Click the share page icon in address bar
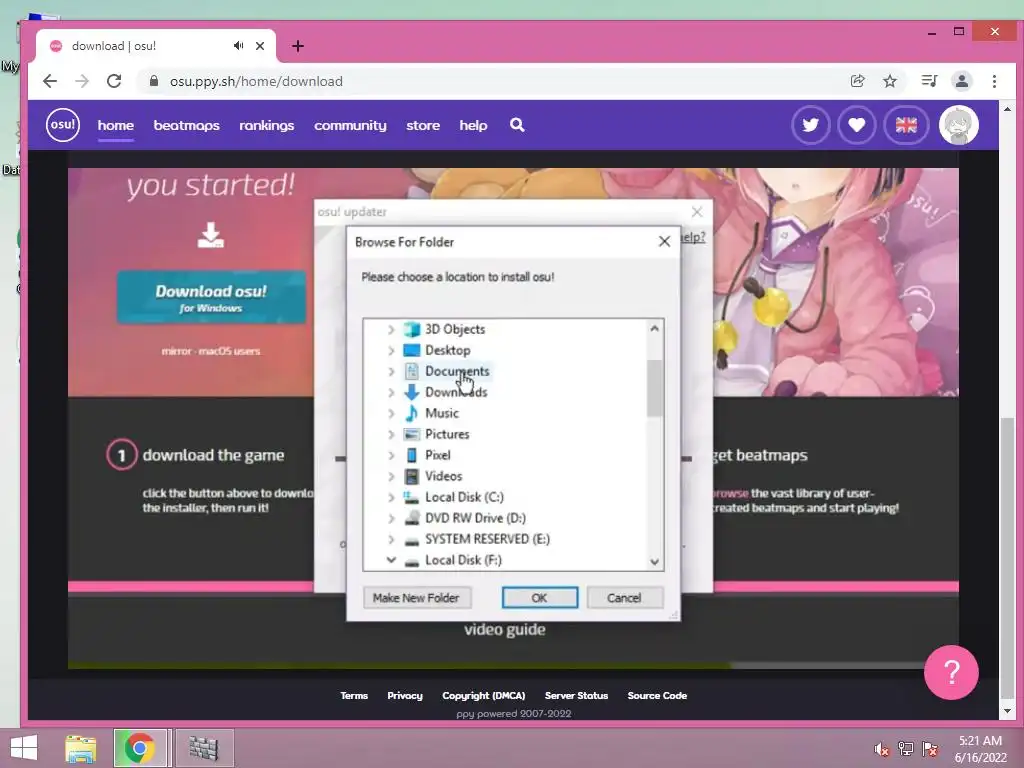 pyautogui.click(x=857, y=81)
